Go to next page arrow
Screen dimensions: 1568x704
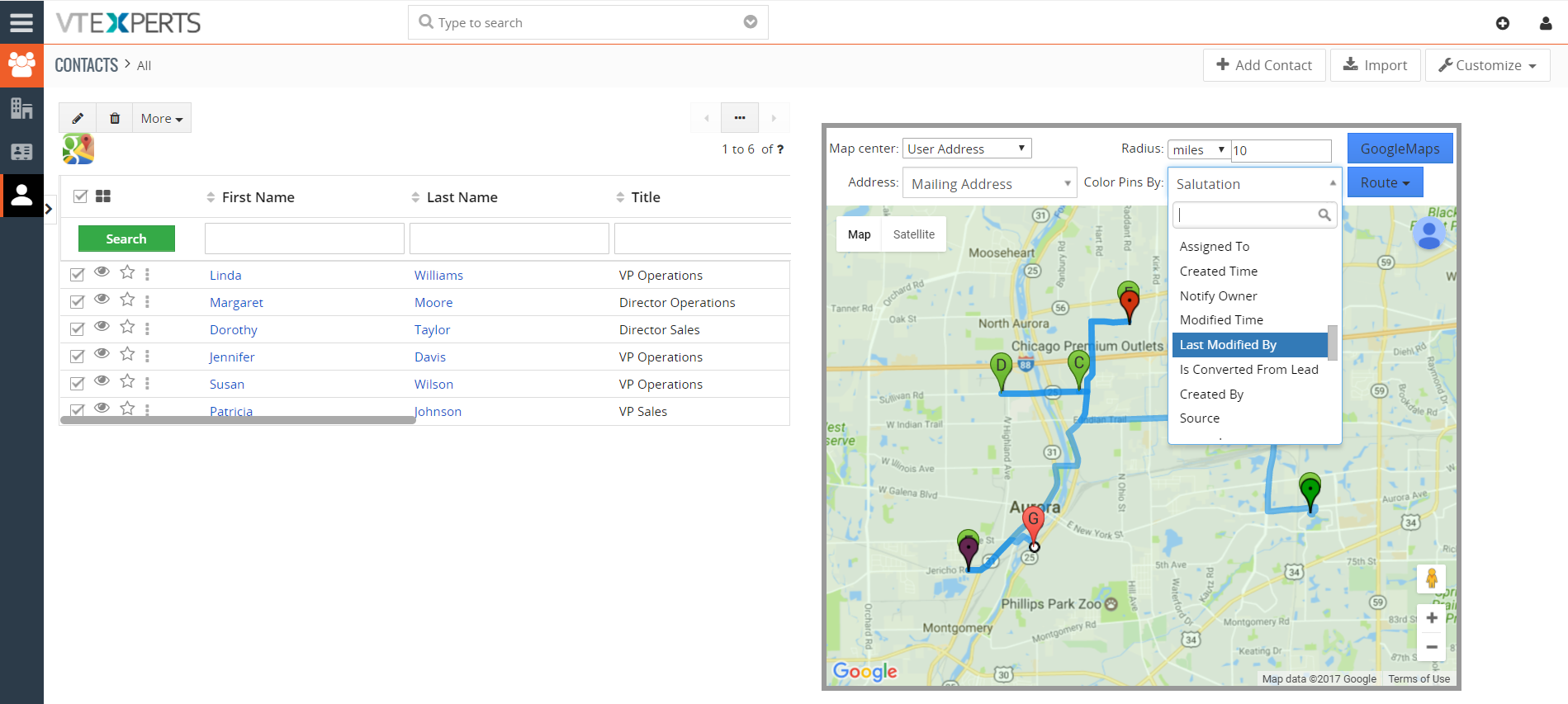774,118
